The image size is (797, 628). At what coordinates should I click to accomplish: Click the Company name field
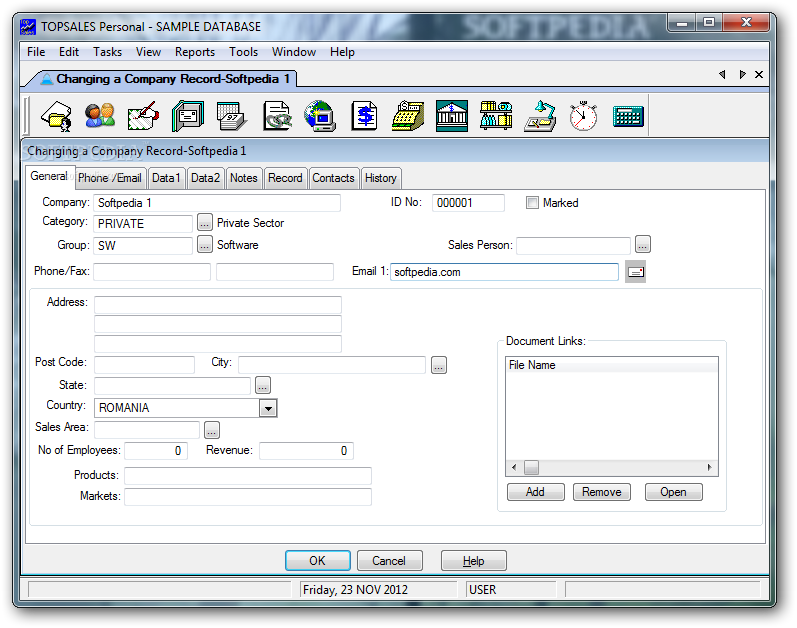(217, 203)
